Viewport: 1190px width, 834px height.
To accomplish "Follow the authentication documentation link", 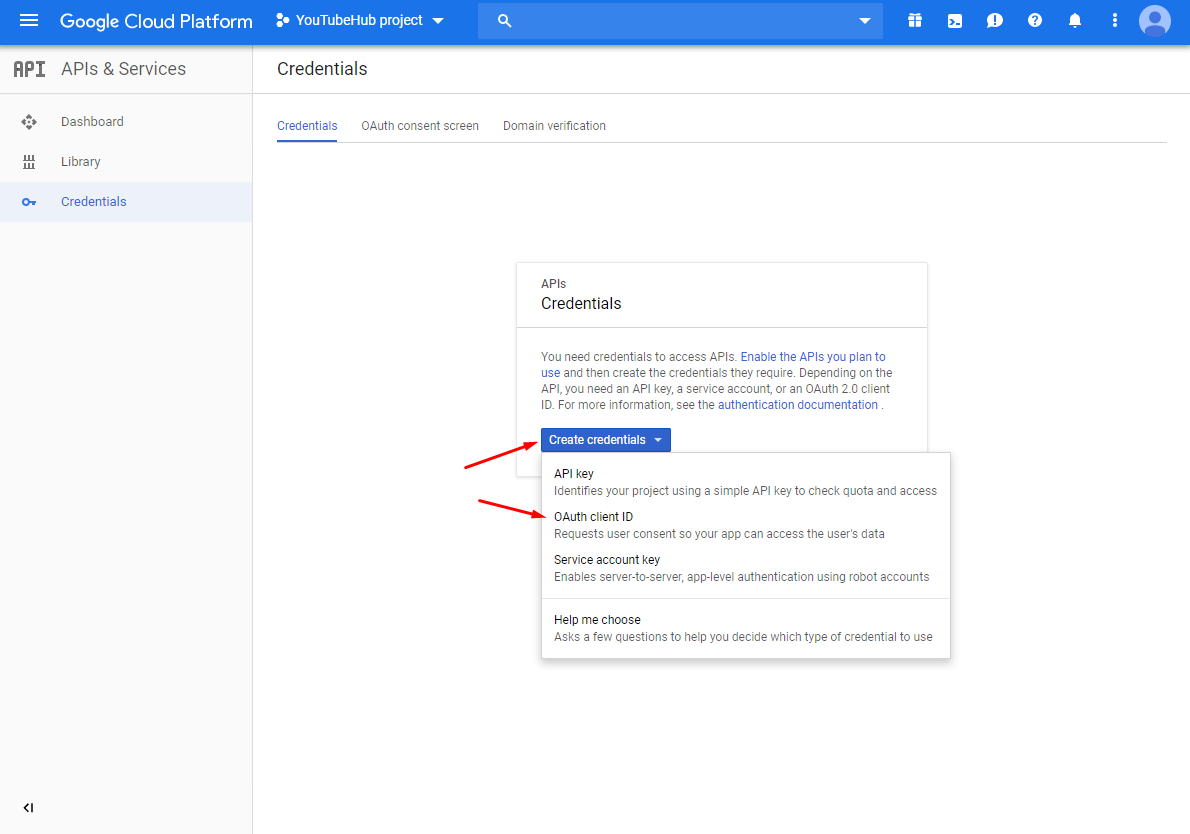I will tap(797, 405).
